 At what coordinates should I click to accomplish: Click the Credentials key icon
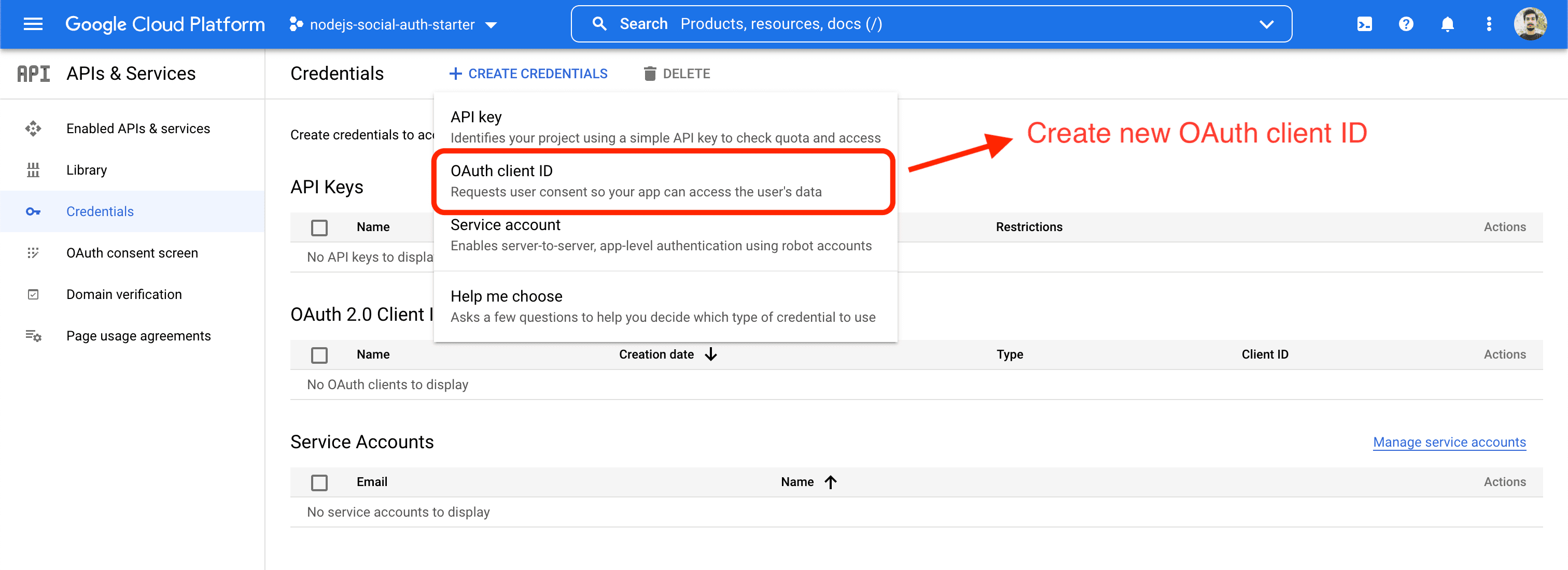pyautogui.click(x=33, y=211)
